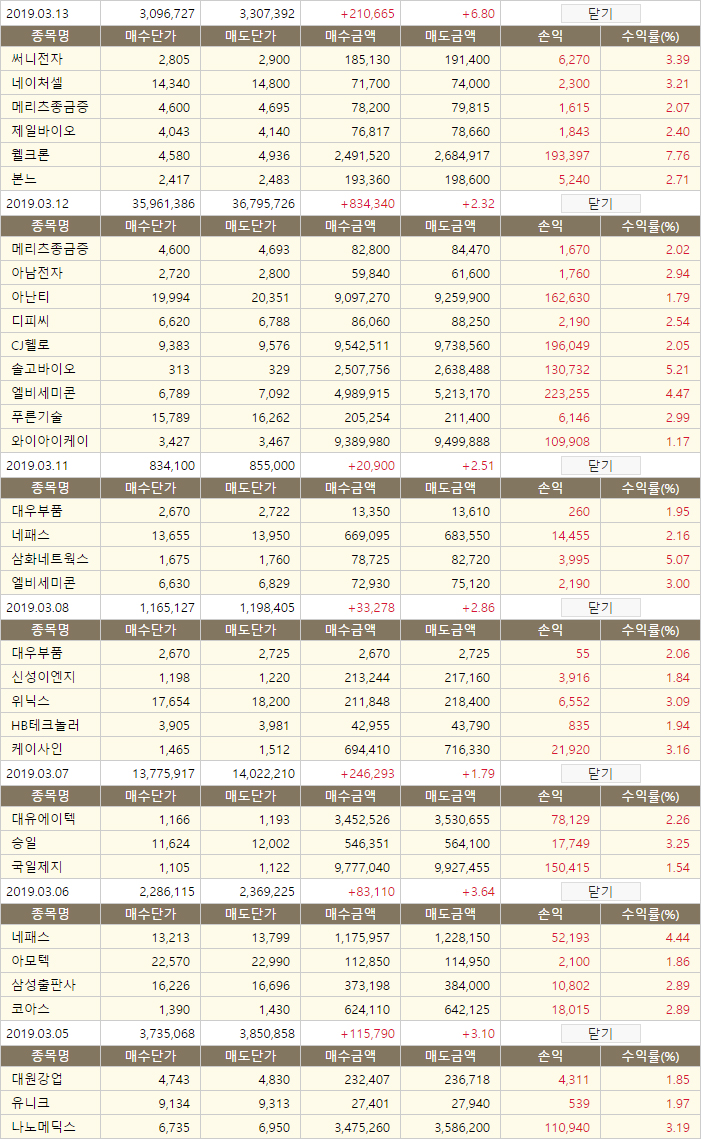Close the 2019.03.08 trade section

click(600, 607)
